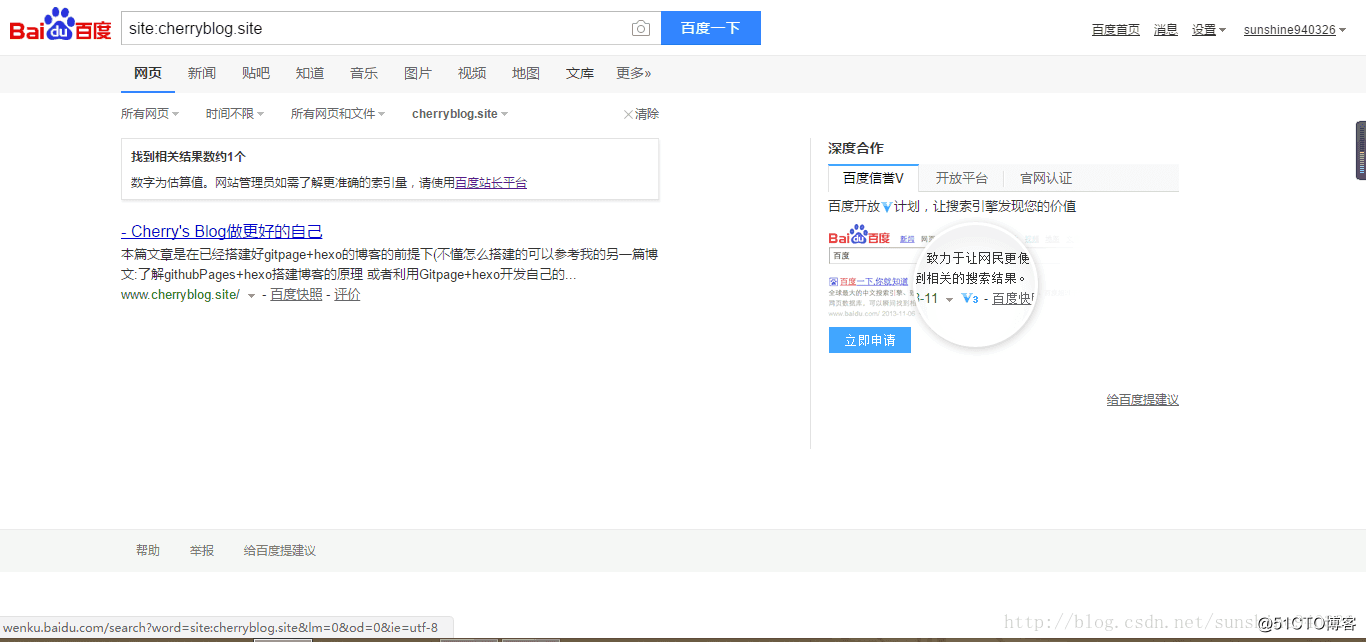The image size is (1366, 642).
Task: Select 百度信誉V tab
Action: 873,178
